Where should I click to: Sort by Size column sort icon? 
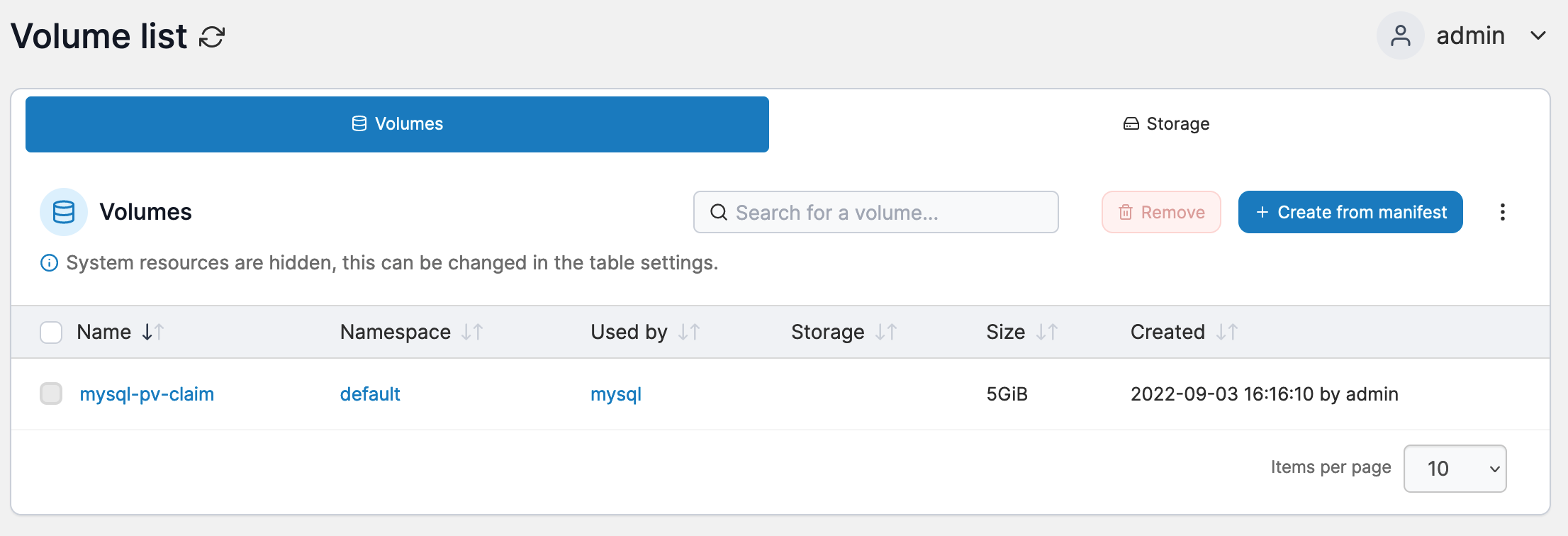pos(1047,332)
